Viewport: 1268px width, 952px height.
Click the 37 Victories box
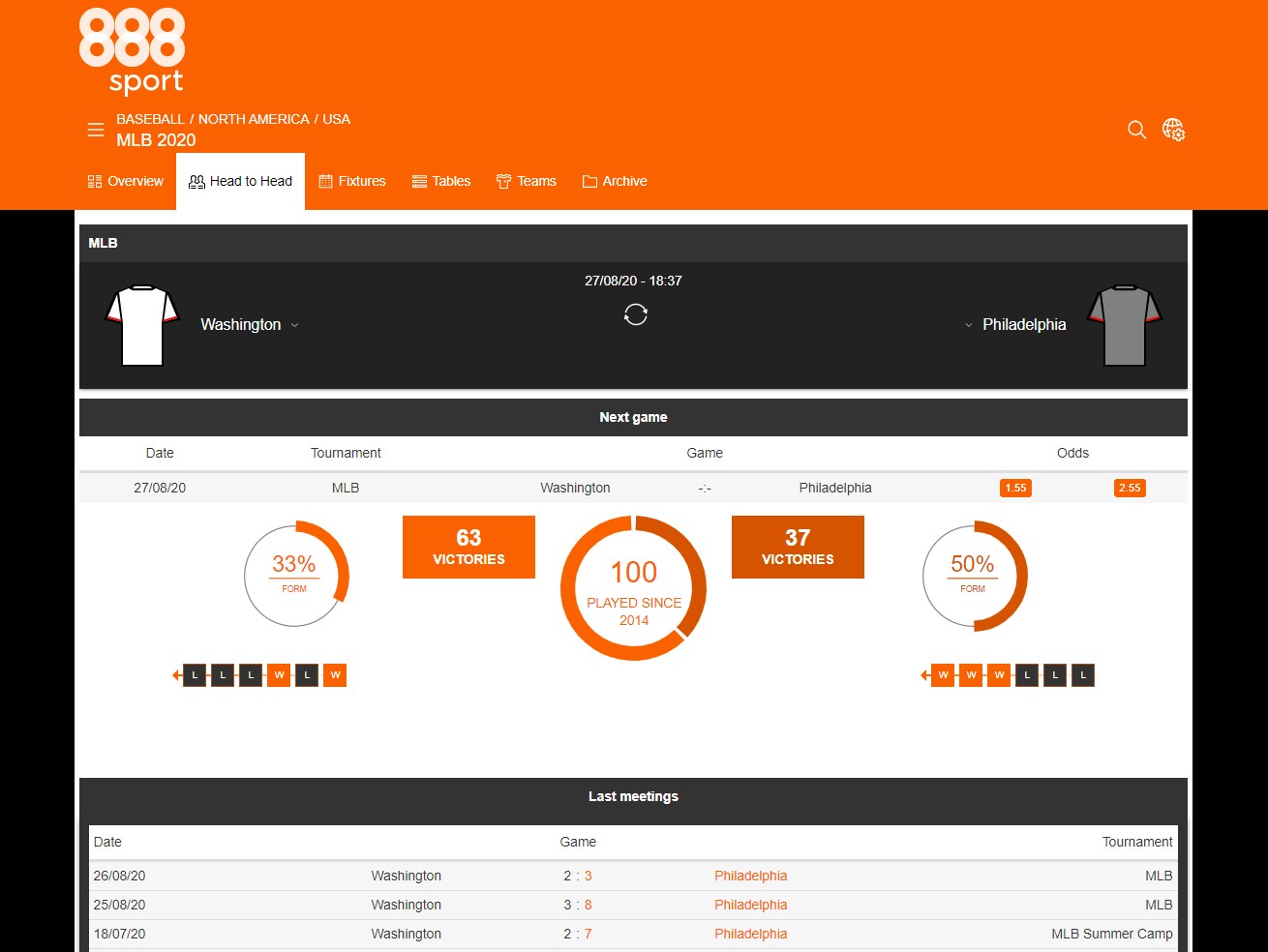pos(798,547)
